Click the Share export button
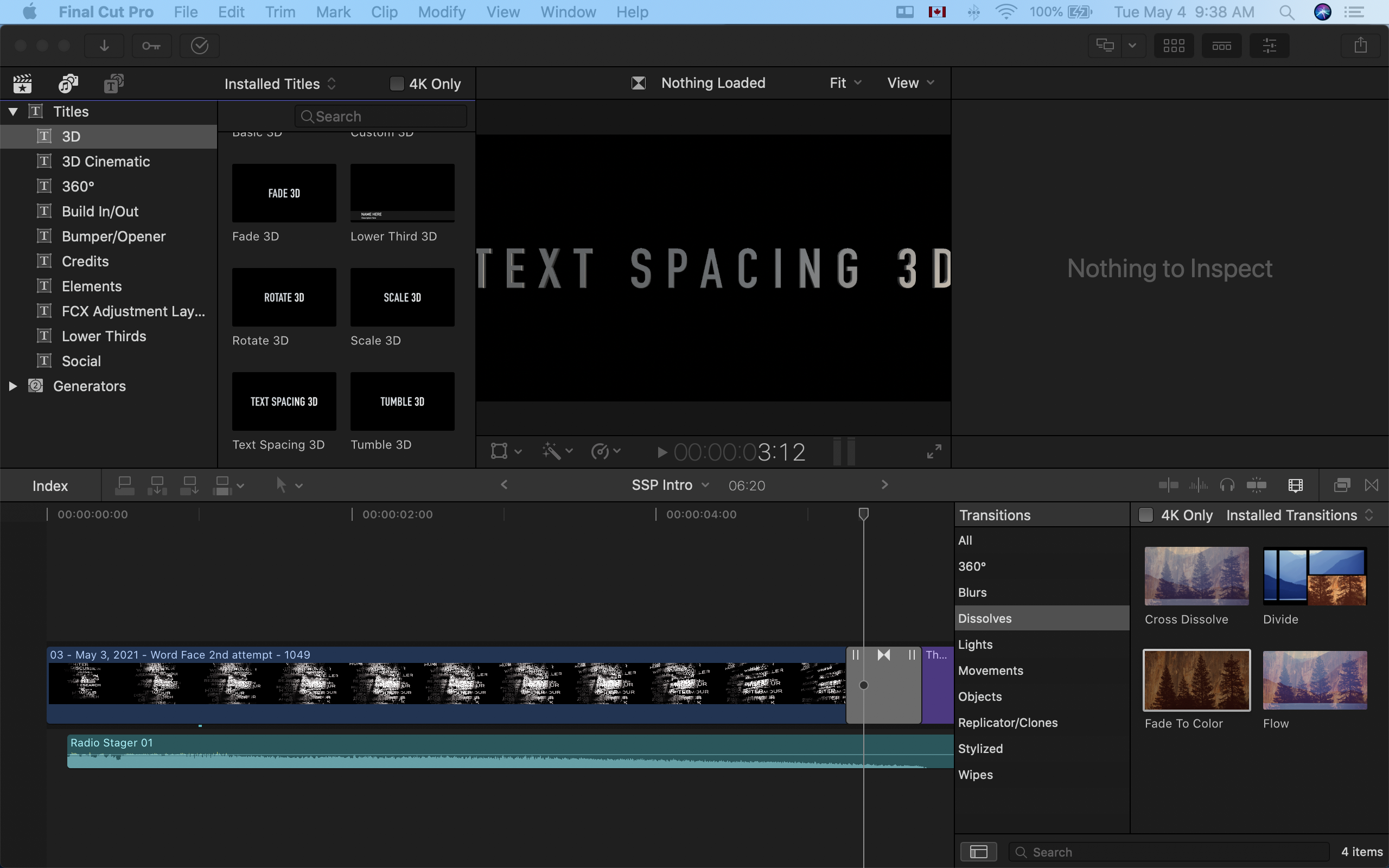This screenshot has width=1389, height=868. [1360, 46]
